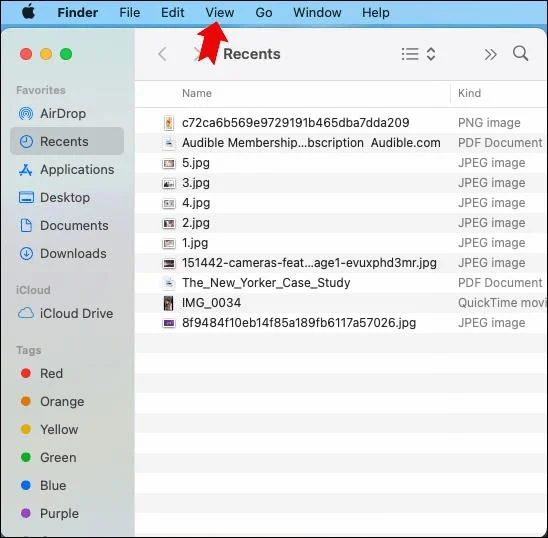Click The_New_Yorker_Case_Study file icon
Screen dimensions: 548x538
pyautogui.click(x=168, y=282)
